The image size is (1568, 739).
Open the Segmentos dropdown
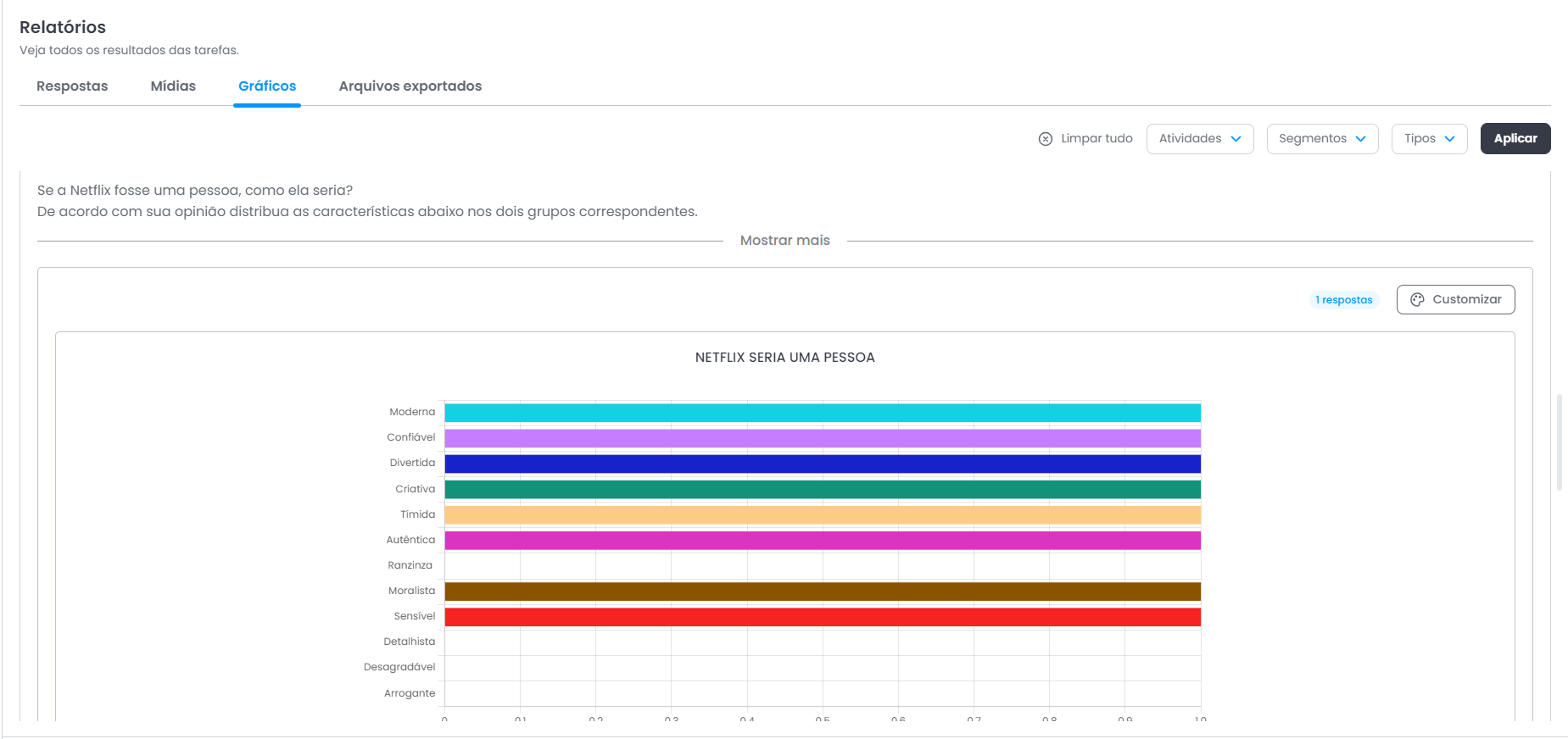pyautogui.click(x=1322, y=139)
